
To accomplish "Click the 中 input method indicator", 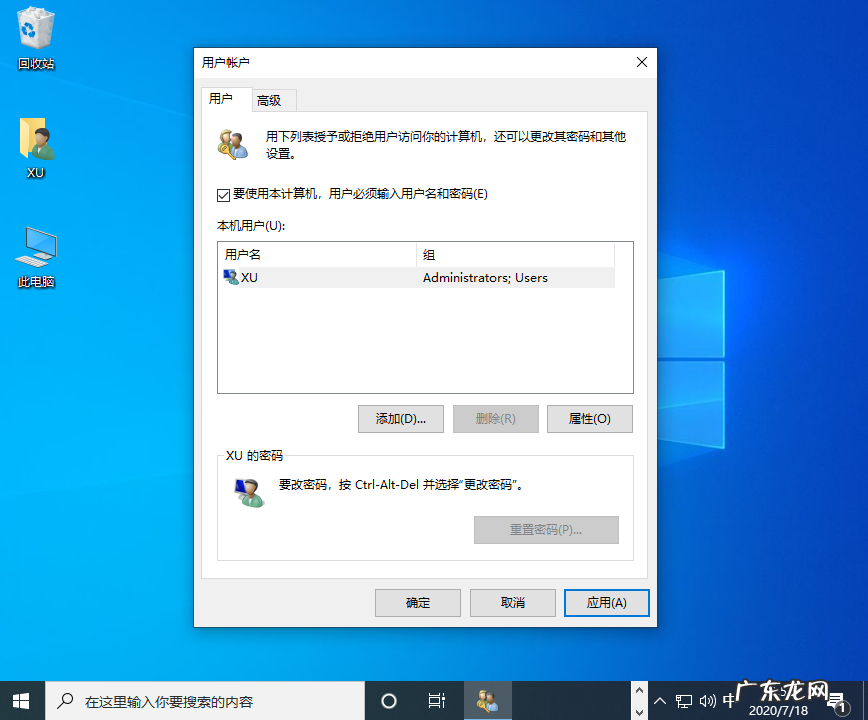I will [x=730, y=700].
